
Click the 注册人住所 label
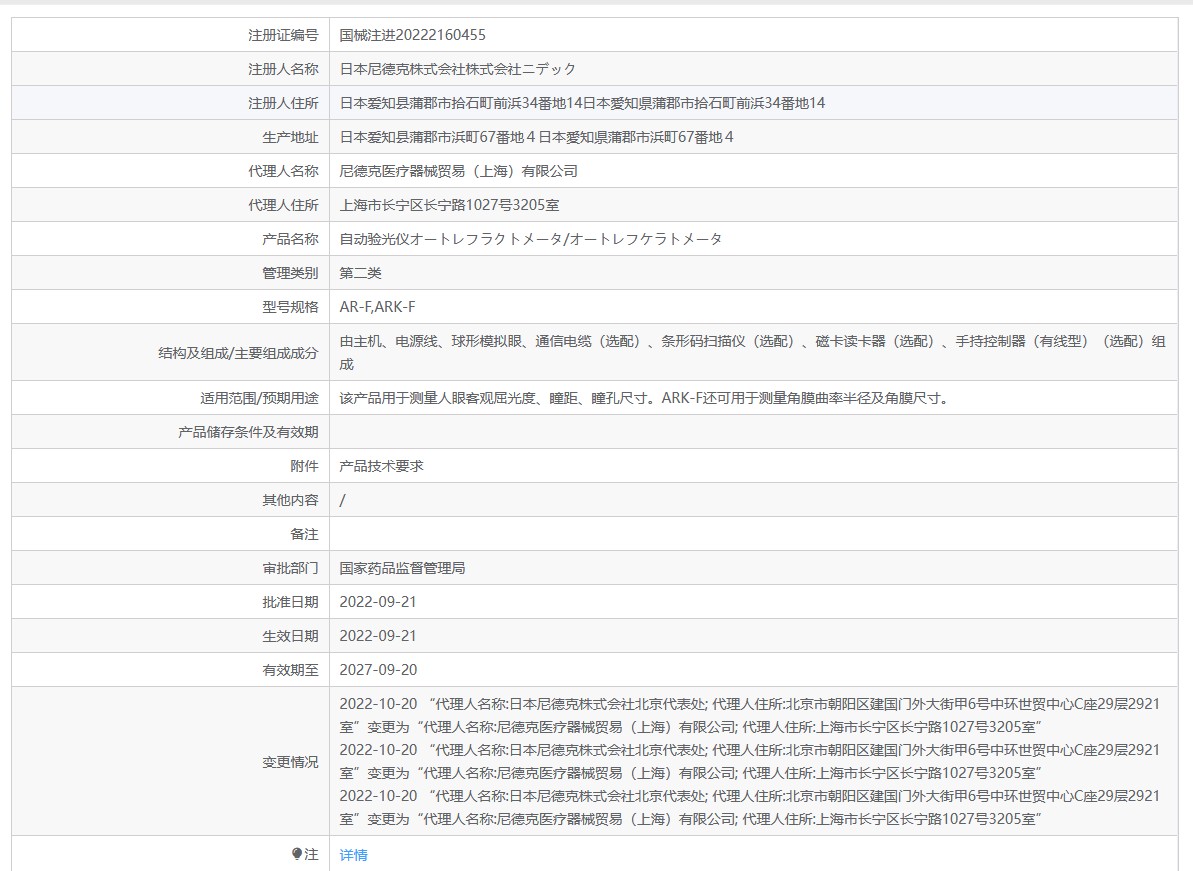(x=283, y=103)
